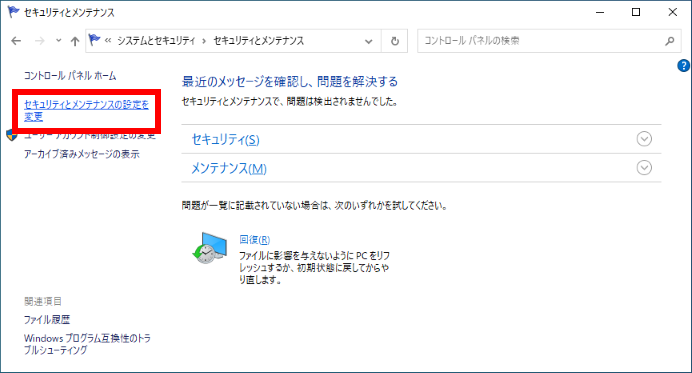692x373 pixels.
Task: Click the メンテナンス(M) section heading
Action: click(229, 168)
